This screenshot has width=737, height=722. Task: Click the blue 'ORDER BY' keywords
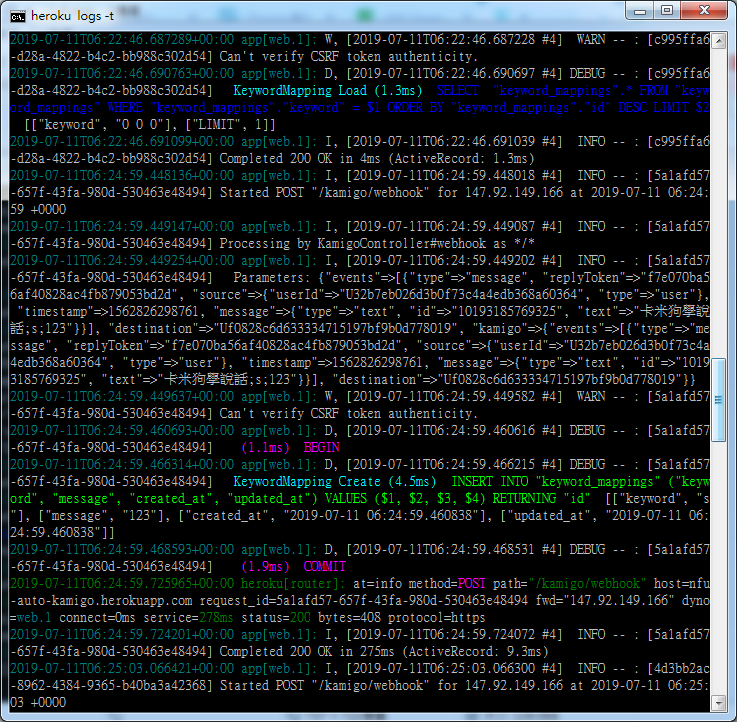coord(415,108)
